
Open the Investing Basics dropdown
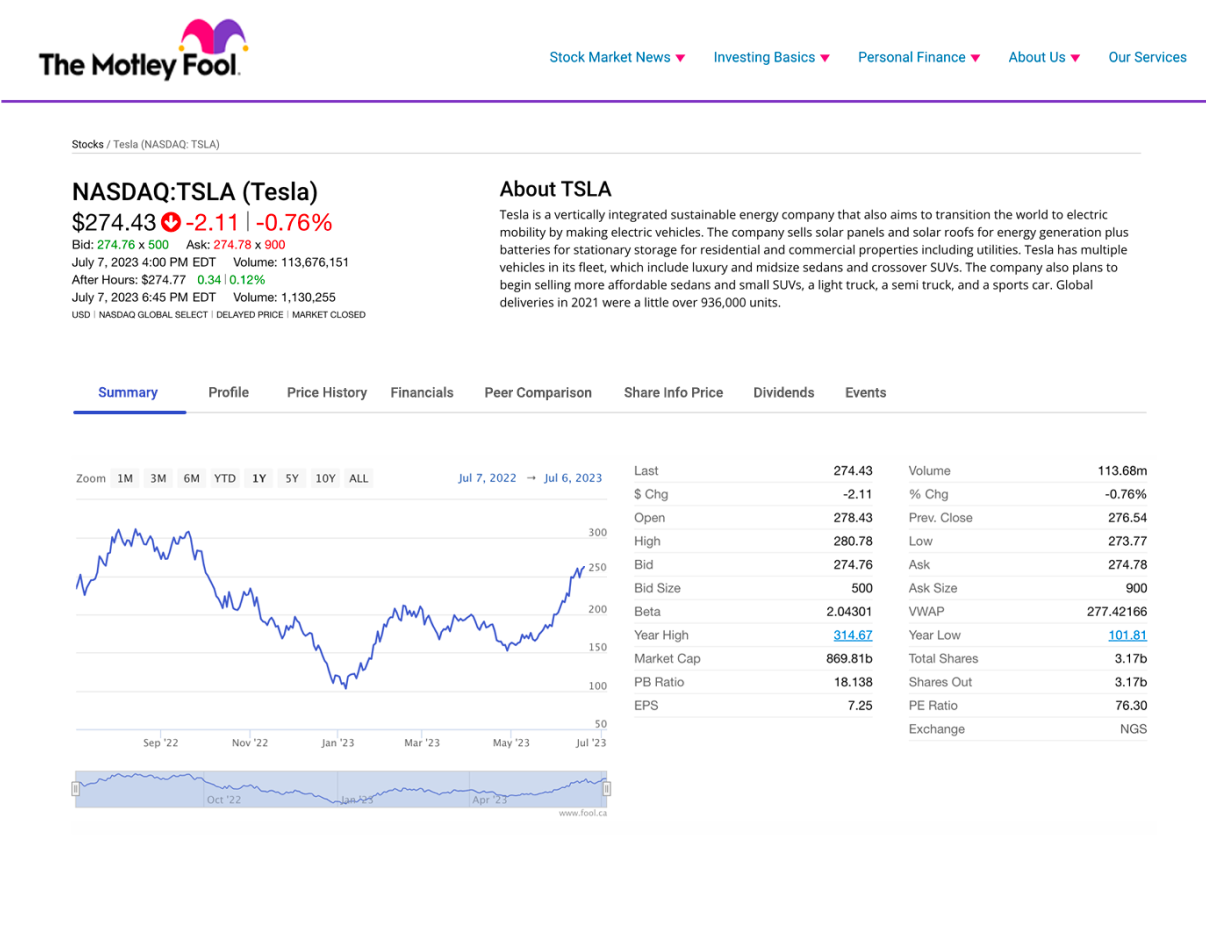[x=771, y=57]
